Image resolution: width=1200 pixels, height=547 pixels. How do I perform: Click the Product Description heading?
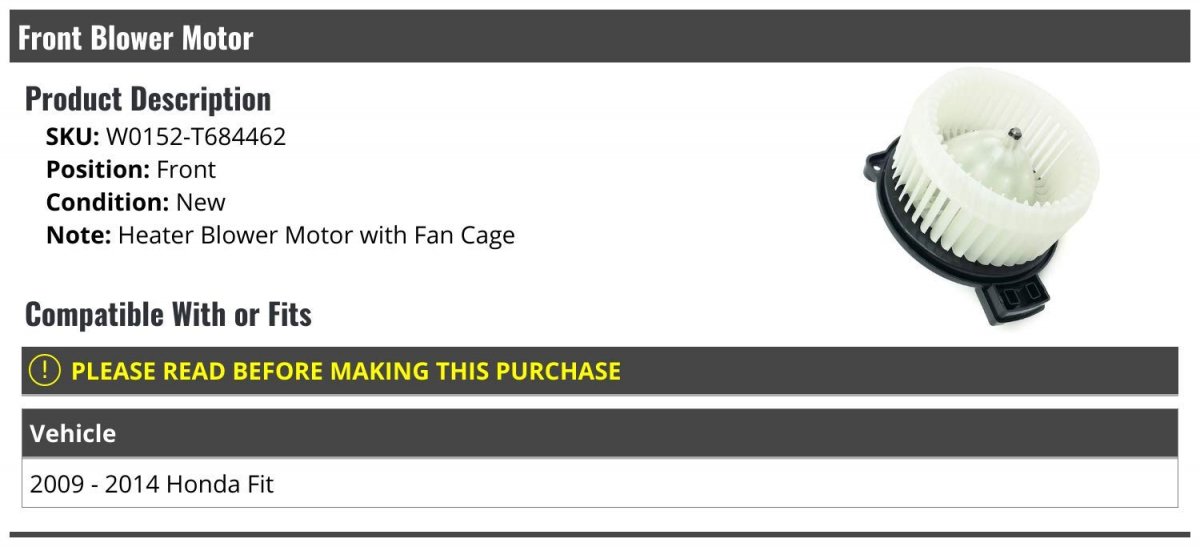pyautogui.click(x=148, y=99)
